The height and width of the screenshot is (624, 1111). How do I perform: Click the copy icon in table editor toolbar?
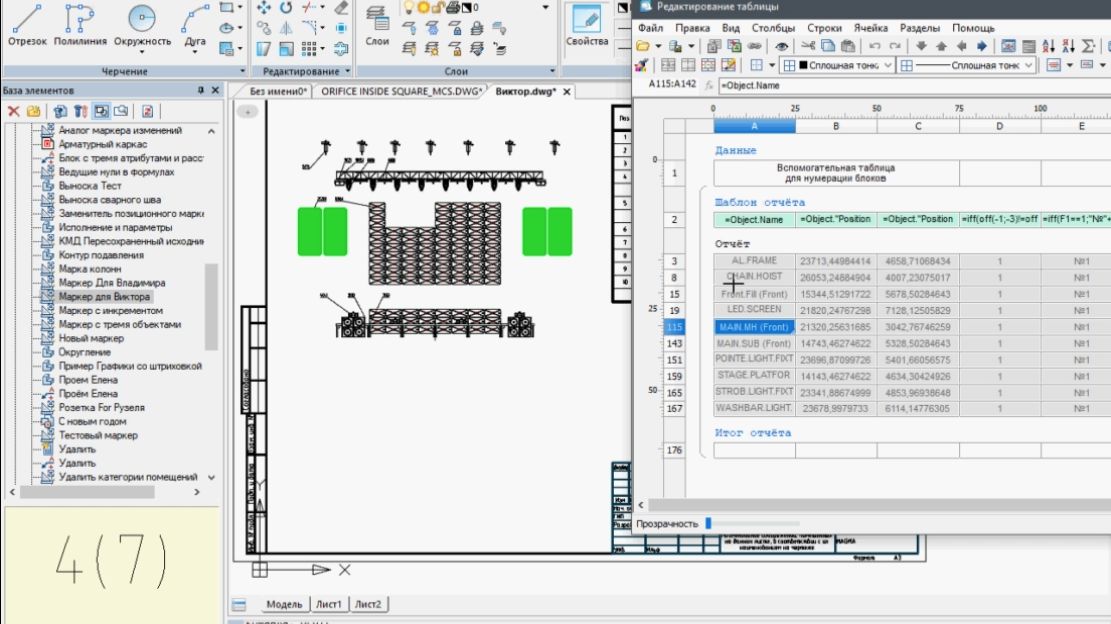[828, 46]
